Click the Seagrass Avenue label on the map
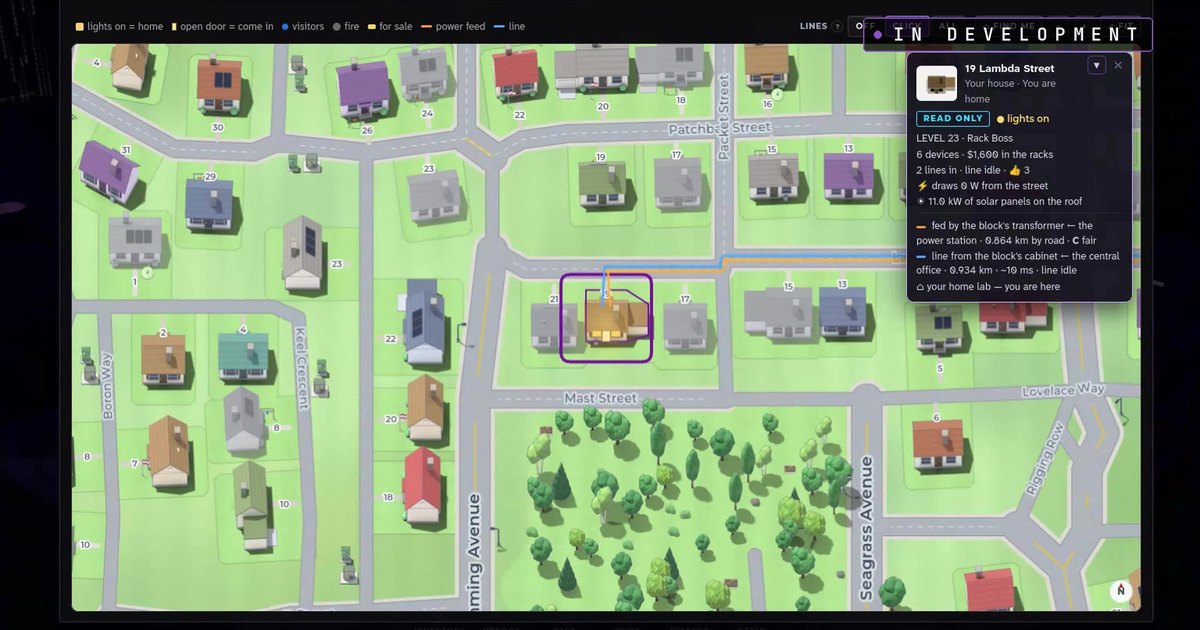 coord(866,528)
